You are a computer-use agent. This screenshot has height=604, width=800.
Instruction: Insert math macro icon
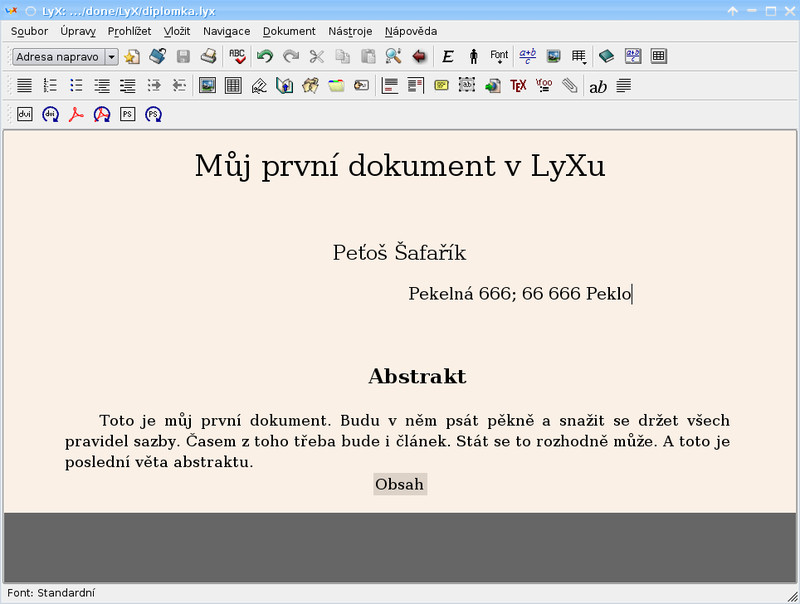pyautogui.click(x=544, y=85)
